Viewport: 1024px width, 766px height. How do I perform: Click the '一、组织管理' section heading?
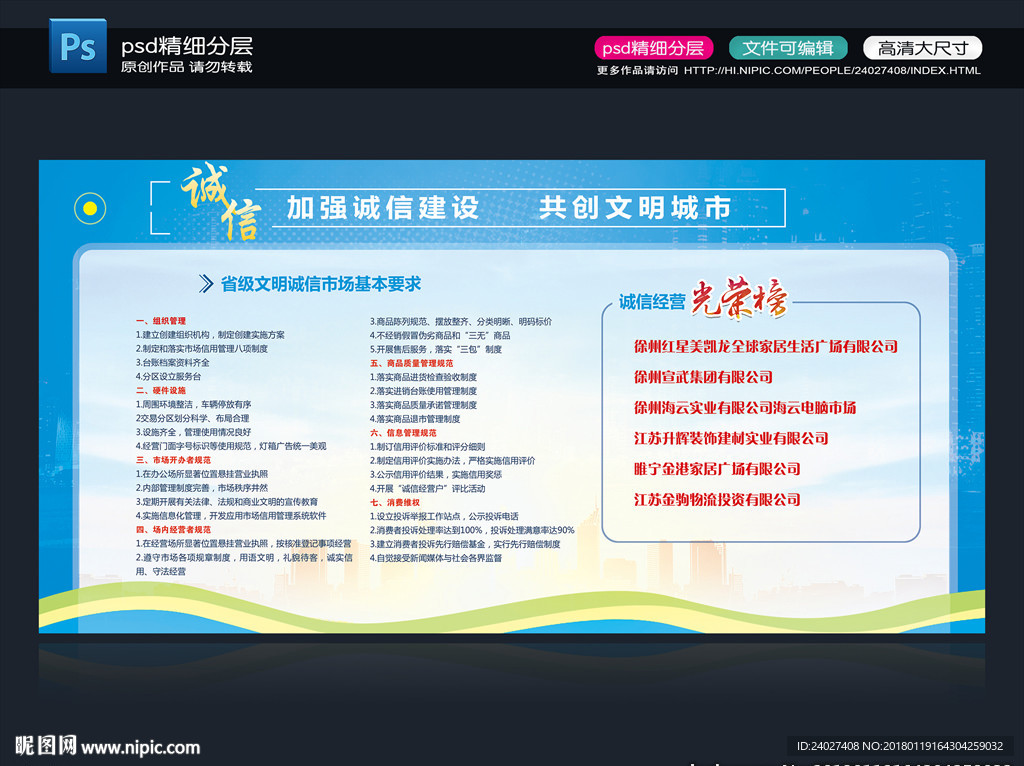pyautogui.click(x=161, y=321)
